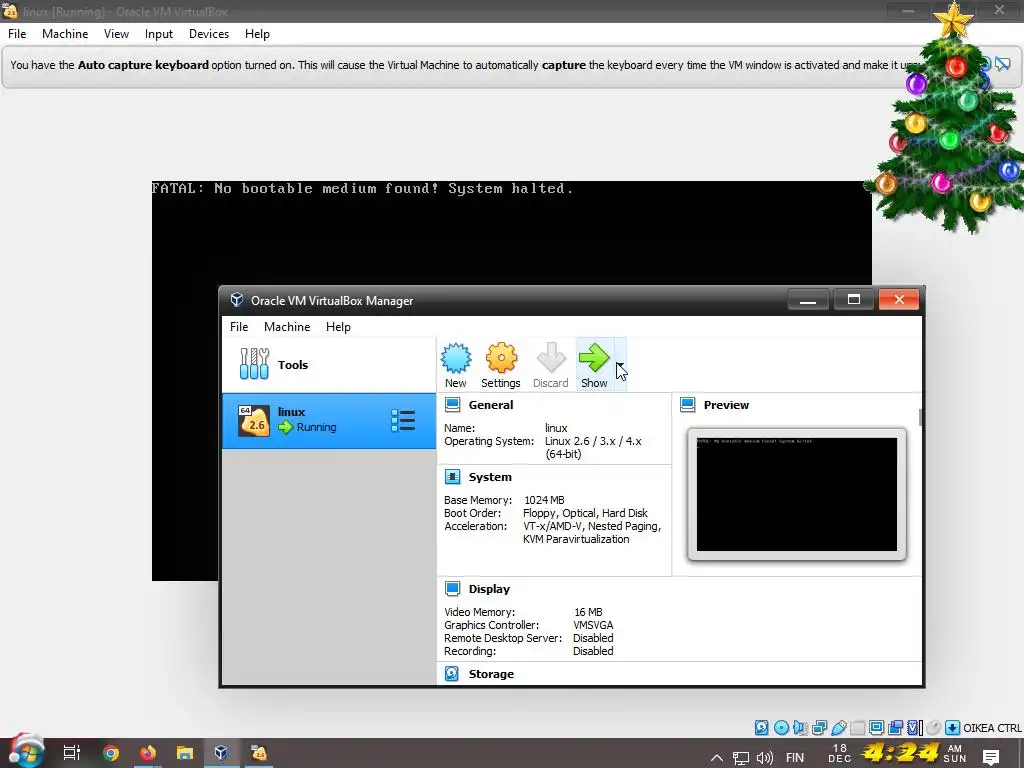The image size is (1024, 768).
Task: Click display status bar icon
Action: coord(876,728)
